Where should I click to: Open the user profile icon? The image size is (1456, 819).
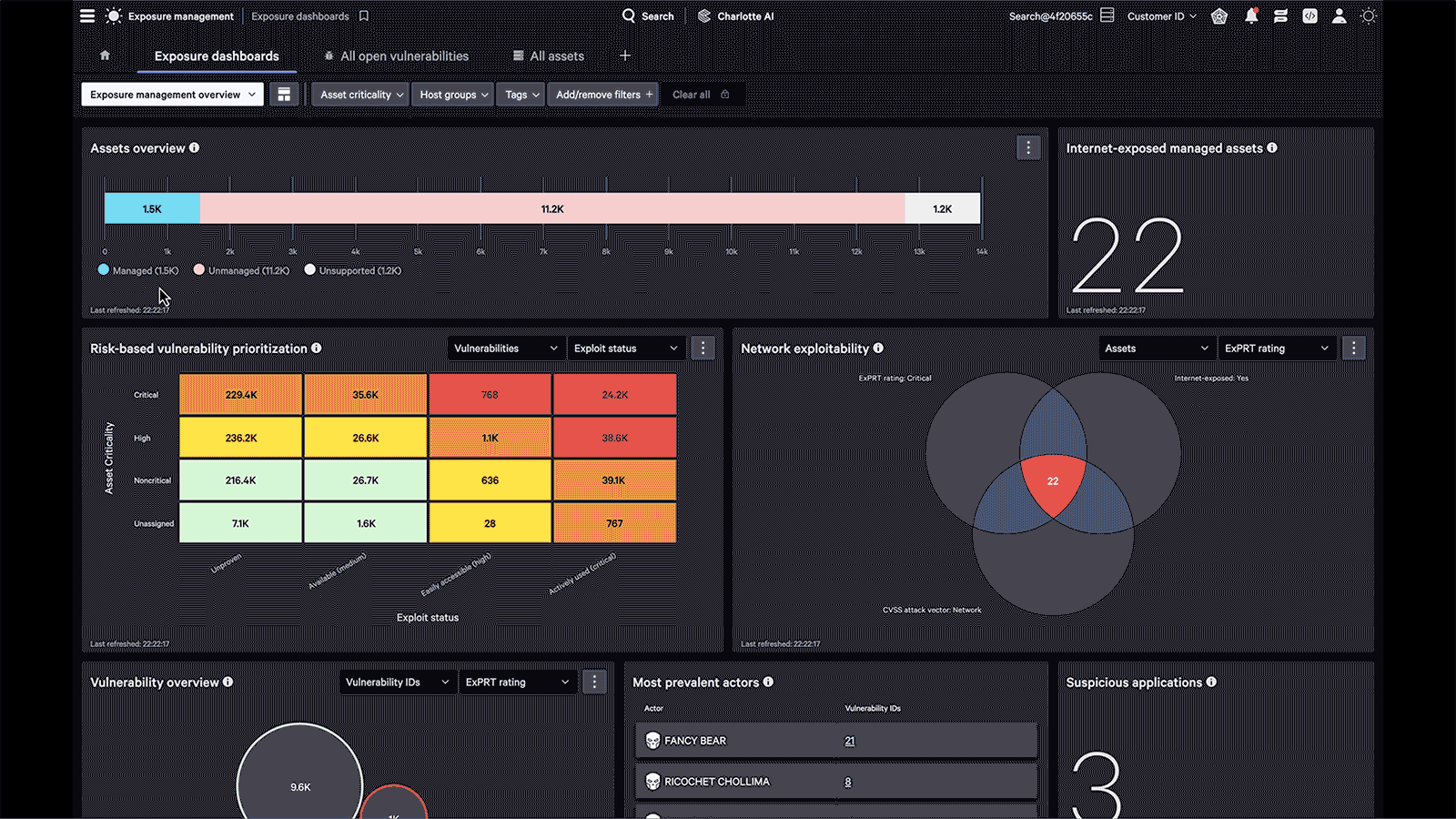[x=1339, y=15]
